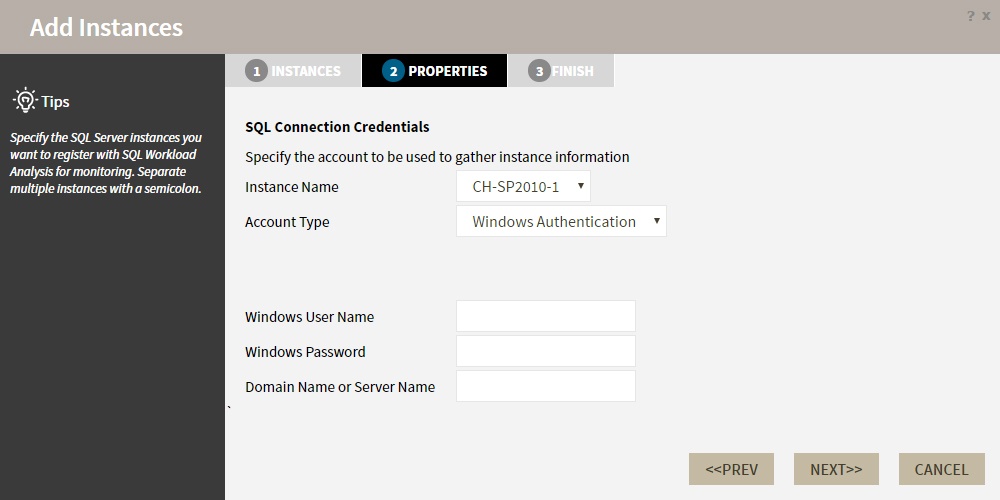This screenshot has width=1000, height=500.
Task: Close the Add Instances dialog with x
Action: pos(986,16)
